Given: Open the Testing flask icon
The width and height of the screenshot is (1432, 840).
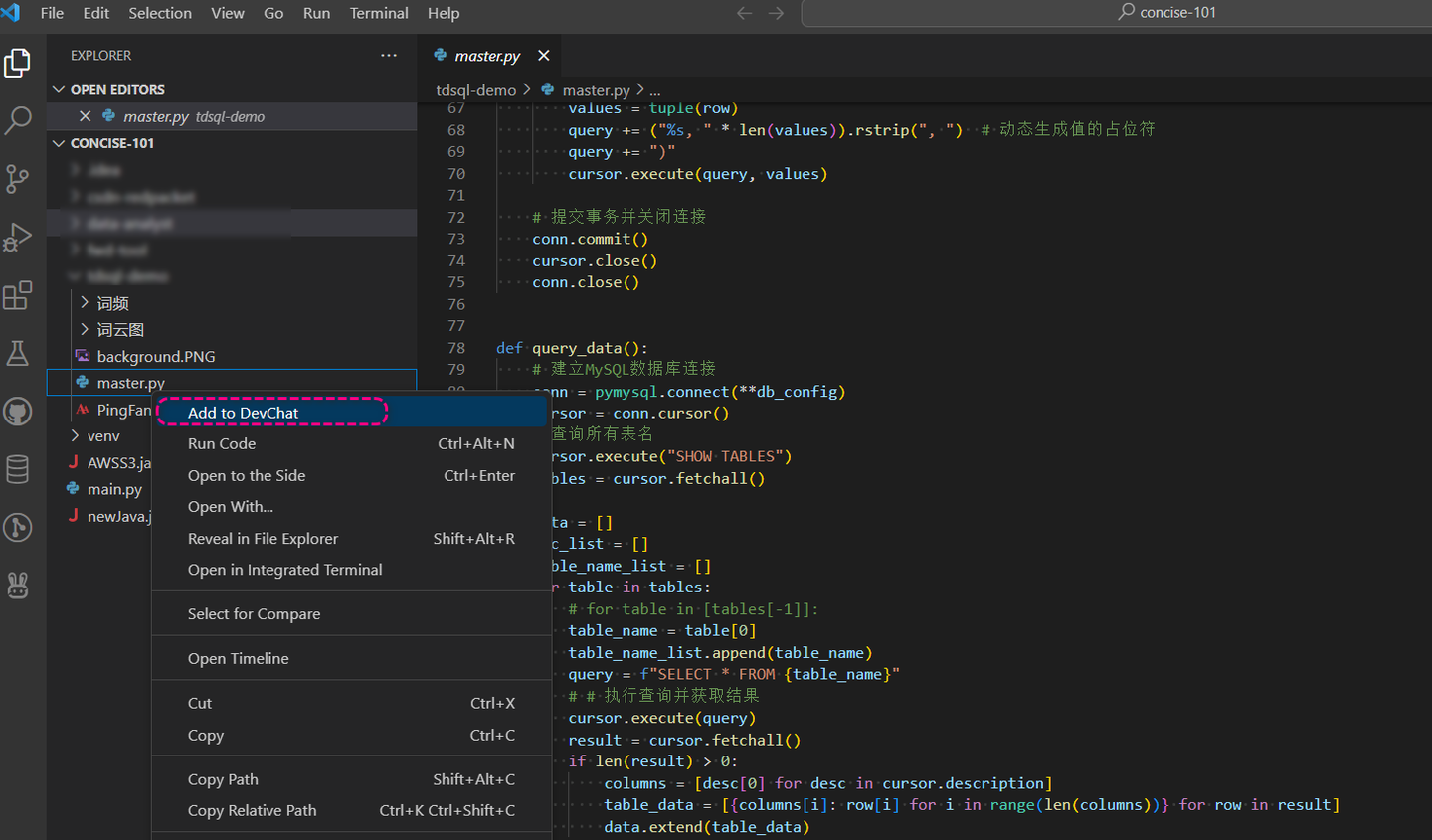Looking at the screenshot, I should [18, 353].
